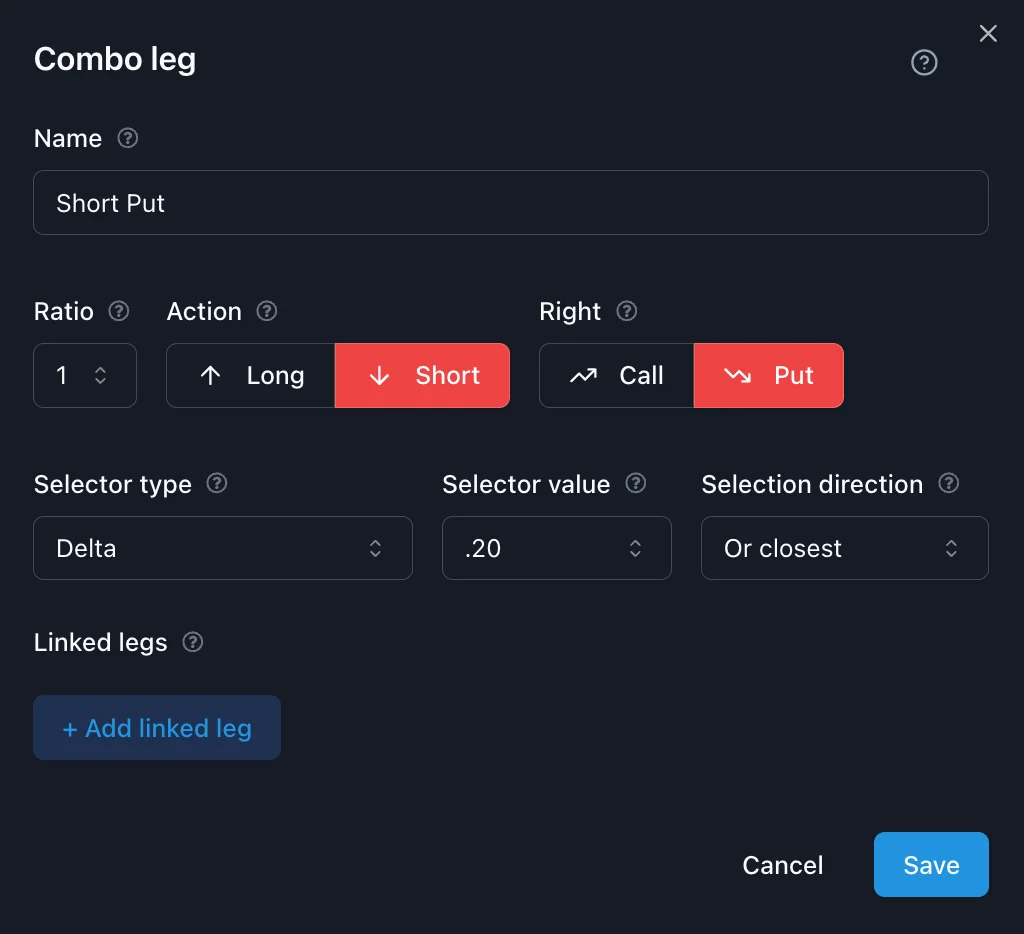Open help for Selector type
Screen dimensions: 1024x934
click(x=216, y=484)
